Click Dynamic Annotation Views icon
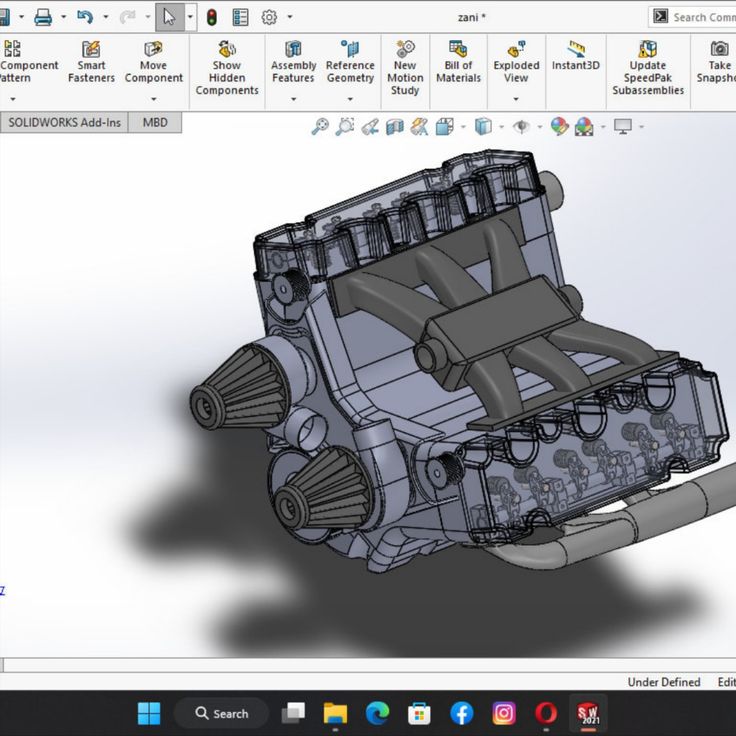Screen dimensions: 736x736 pyautogui.click(x=419, y=126)
